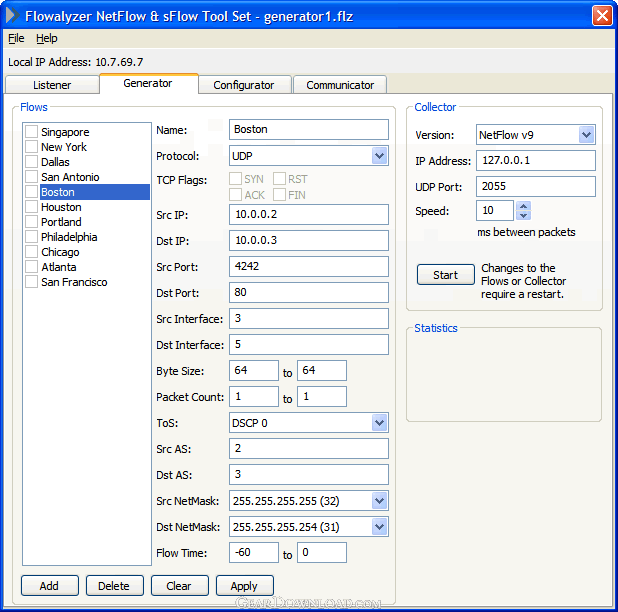Toggle the San Antonio flow checkbox
The image size is (618, 612).
pyautogui.click(x=32, y=177)
